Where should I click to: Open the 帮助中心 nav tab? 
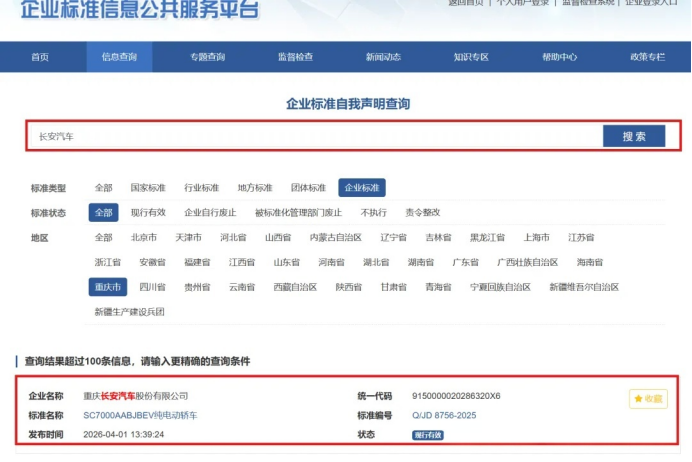click(559, 57)
